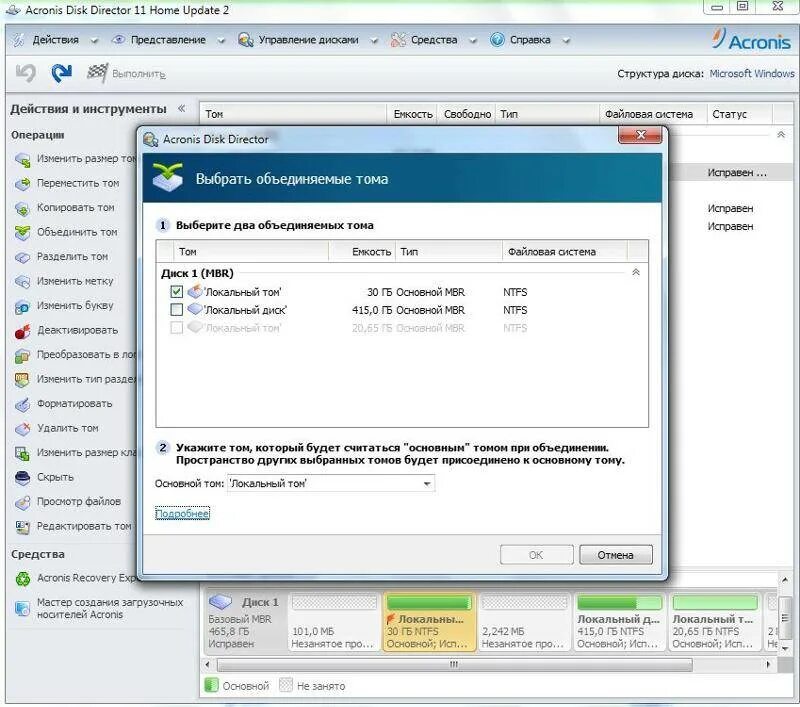Click the 'Локальный диск' row text in dialog
The image size is (800, 707).
[246, 310]
